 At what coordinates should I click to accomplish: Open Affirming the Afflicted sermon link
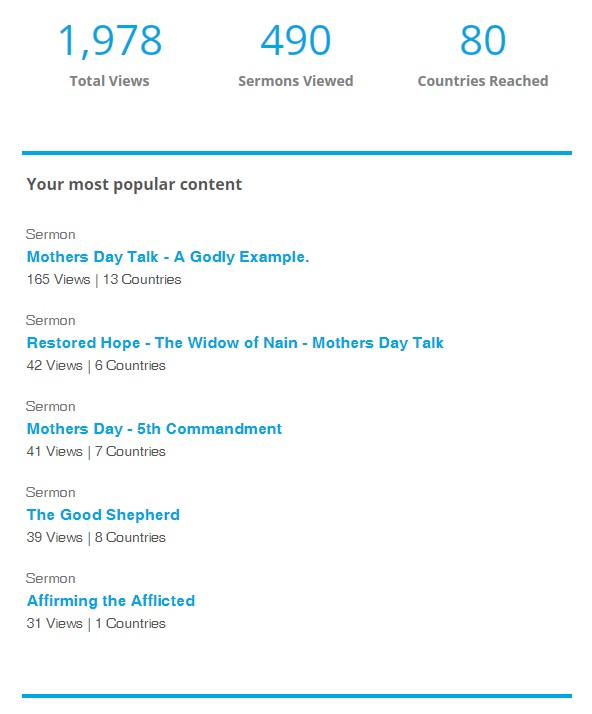click(x=111, y=601)
